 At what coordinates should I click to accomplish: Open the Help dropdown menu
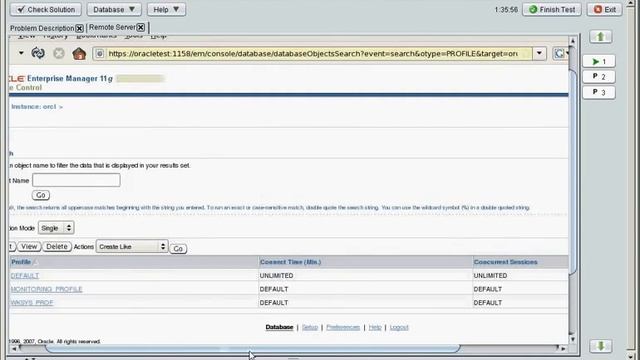pyautogui.click(x=166, y=9)
